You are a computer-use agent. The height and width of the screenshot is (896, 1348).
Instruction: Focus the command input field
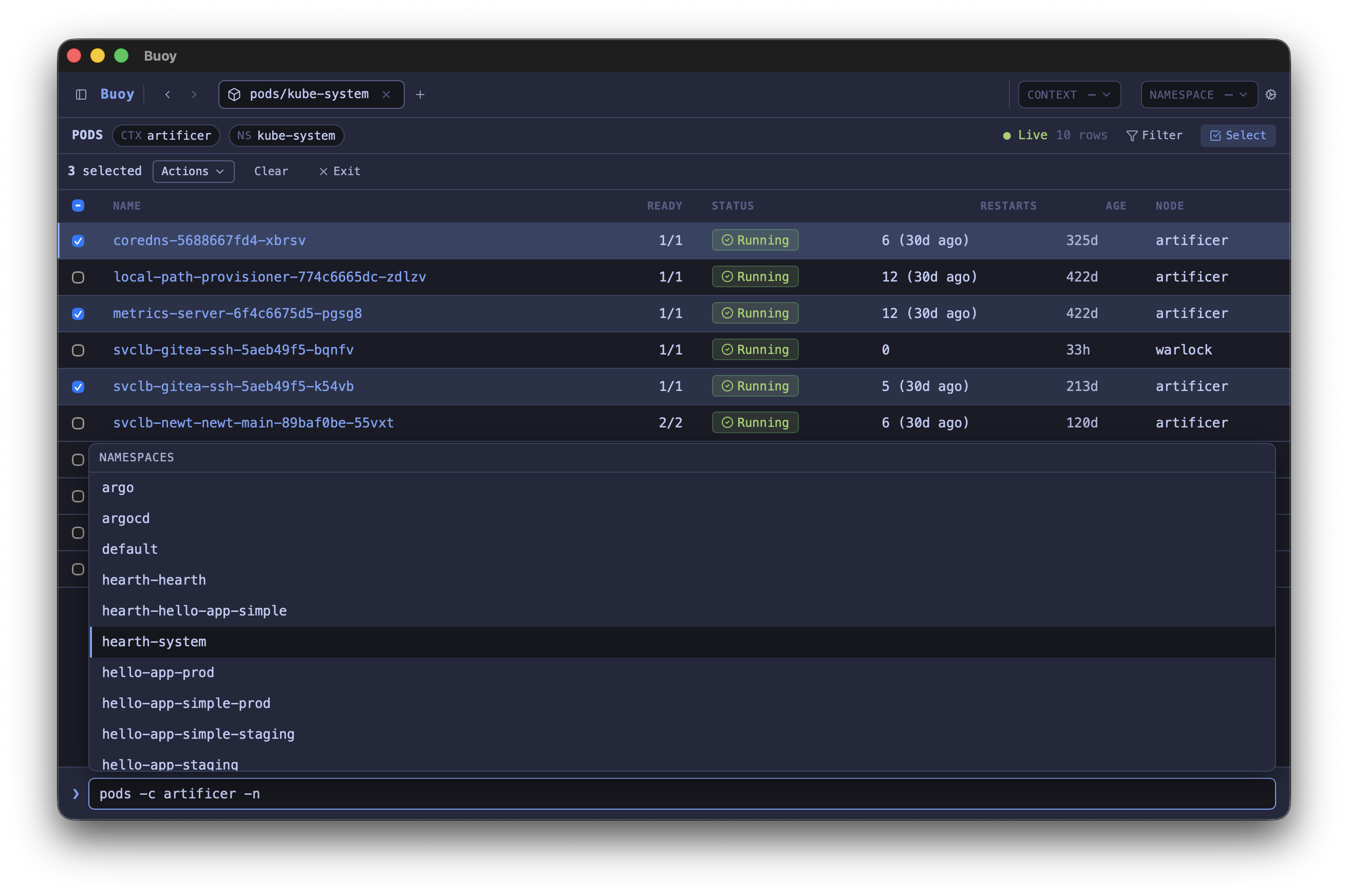[x=682, y=794]
